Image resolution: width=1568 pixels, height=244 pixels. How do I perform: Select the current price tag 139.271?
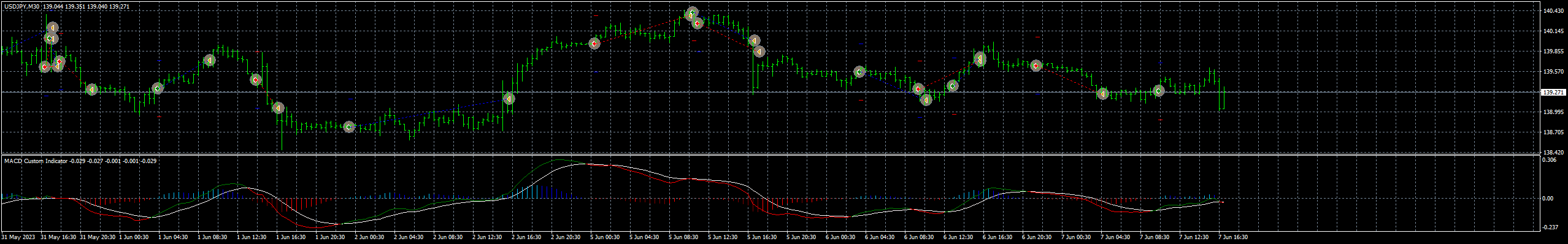click(1553, 92)
